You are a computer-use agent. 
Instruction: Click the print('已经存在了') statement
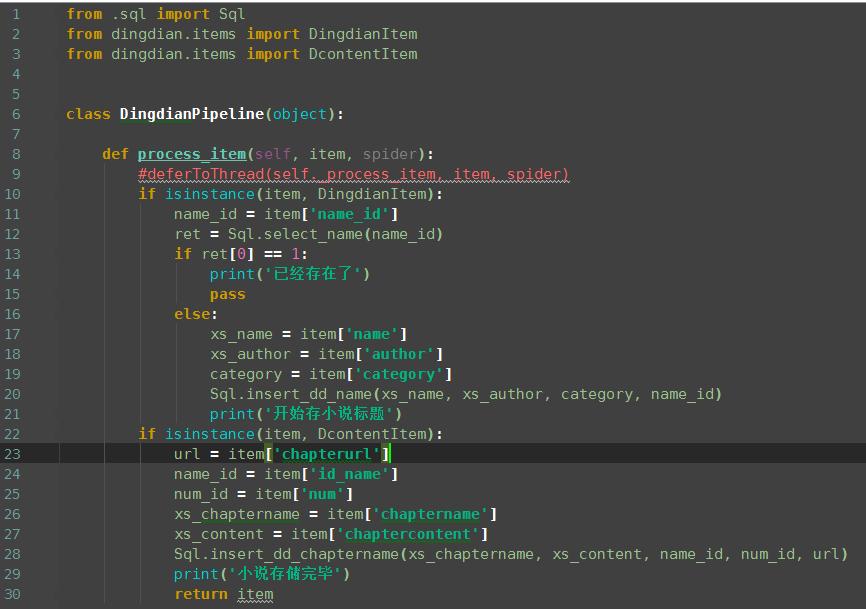pos(289,274)
